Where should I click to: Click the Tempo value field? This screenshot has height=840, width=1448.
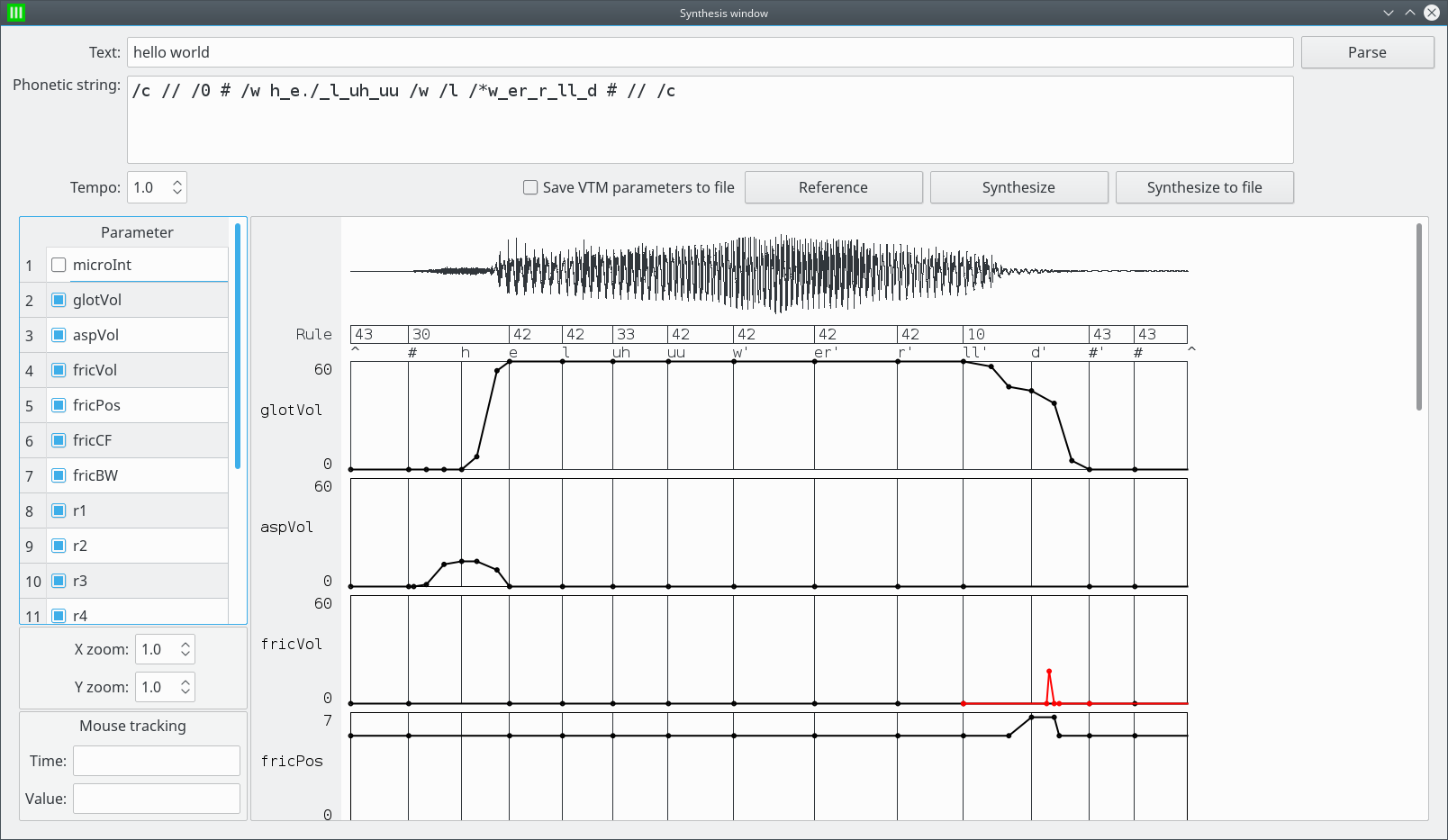149,187
